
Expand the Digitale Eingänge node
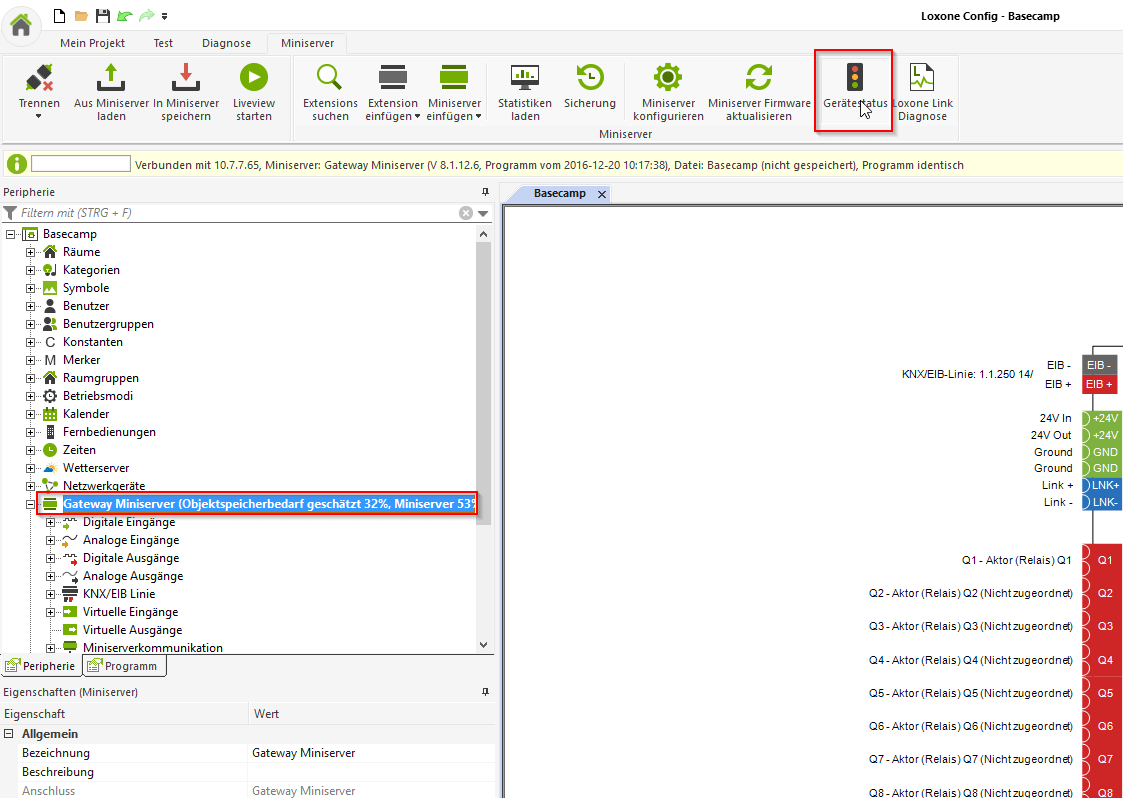pyautogui.click(x=50, y=522)
